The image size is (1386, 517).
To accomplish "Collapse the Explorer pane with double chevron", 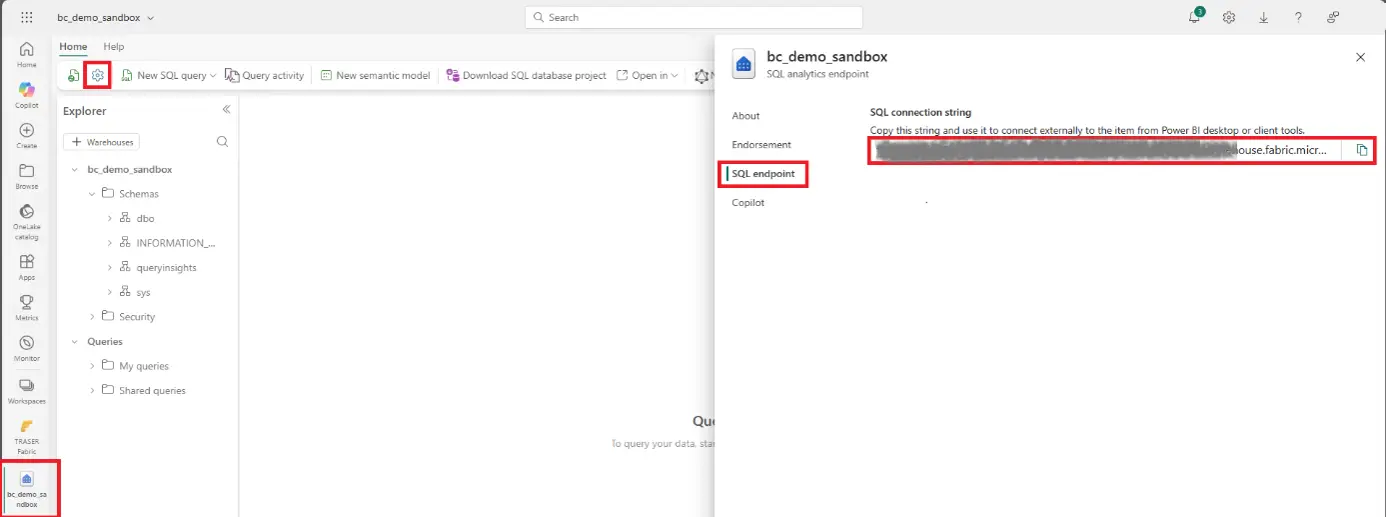I will tap(226, 110).
